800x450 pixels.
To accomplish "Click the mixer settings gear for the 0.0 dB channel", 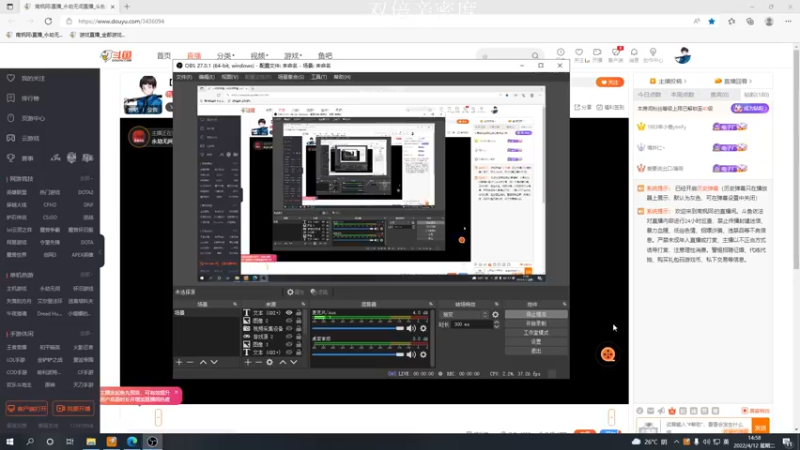I will tap(423, 355).
